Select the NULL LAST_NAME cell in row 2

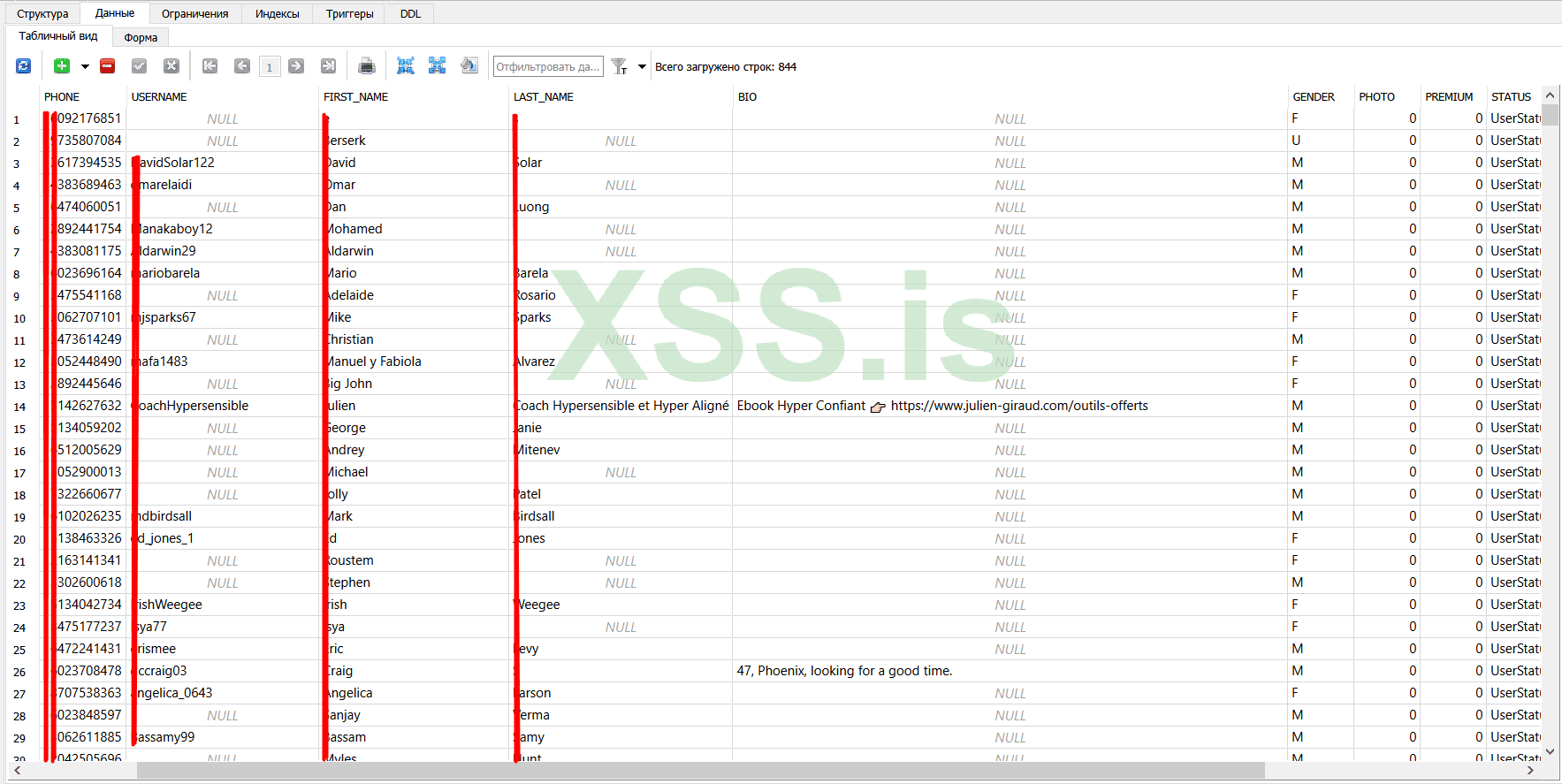[x=621, y=141]
